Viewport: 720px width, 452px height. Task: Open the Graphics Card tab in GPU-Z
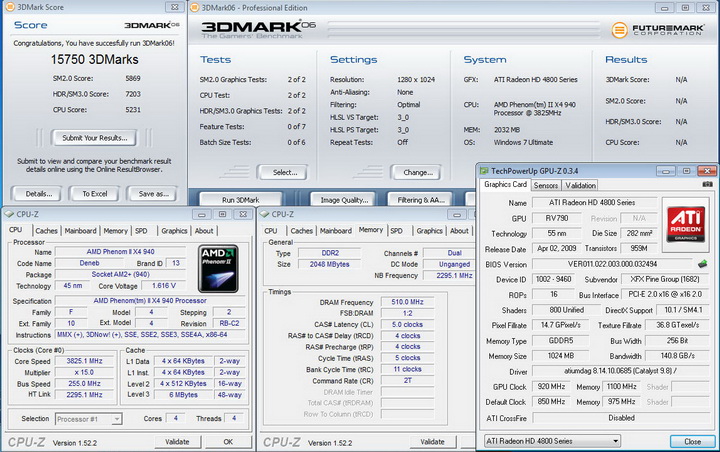click(506, 184)
